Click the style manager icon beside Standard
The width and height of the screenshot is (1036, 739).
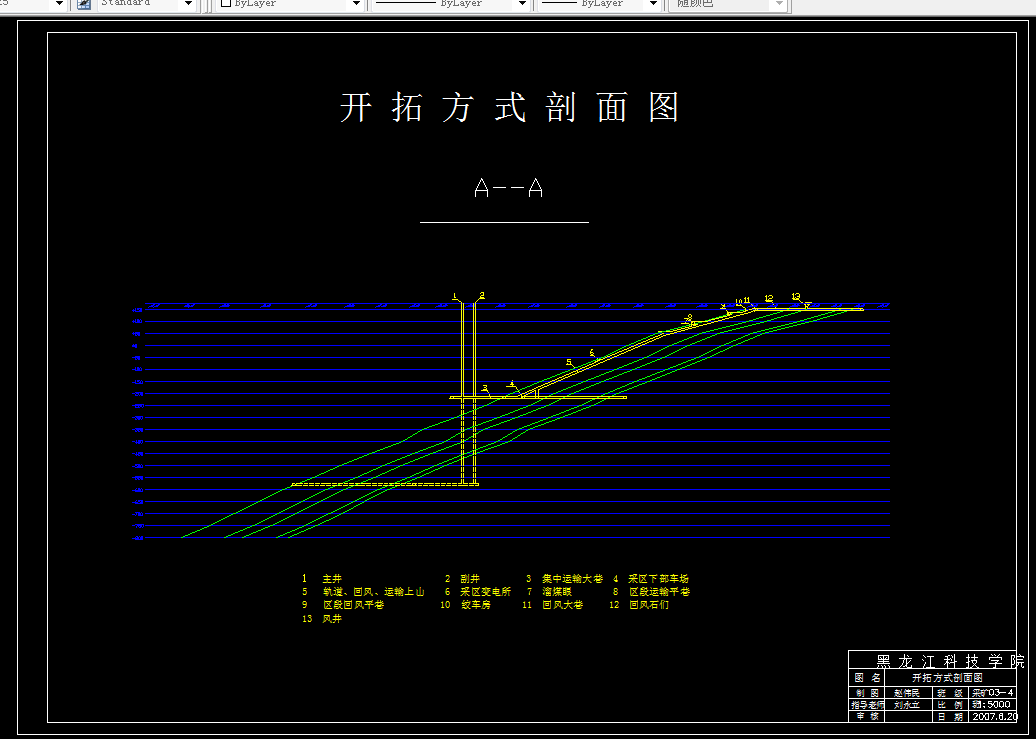[84, 4]
